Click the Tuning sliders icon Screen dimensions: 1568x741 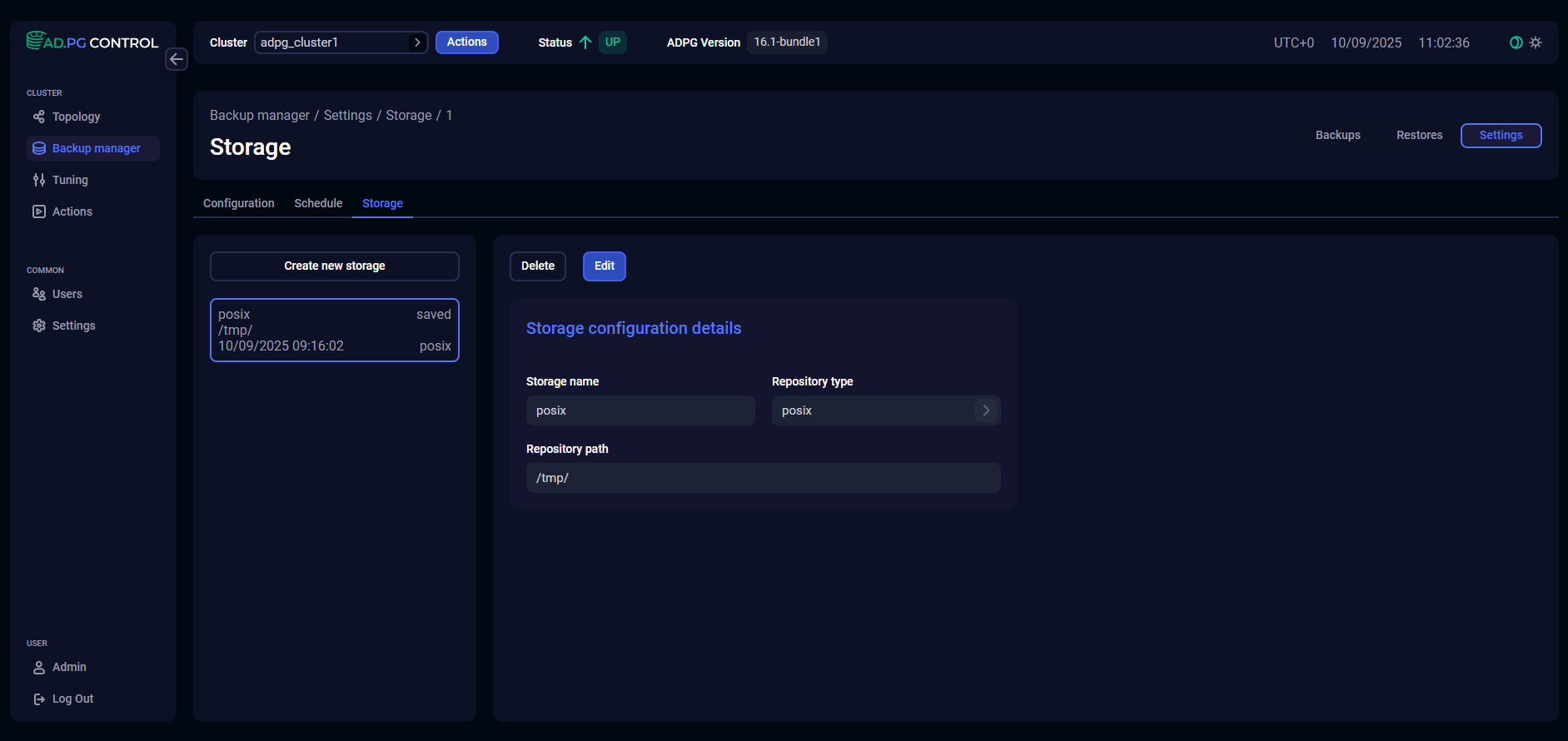[39, 180]
